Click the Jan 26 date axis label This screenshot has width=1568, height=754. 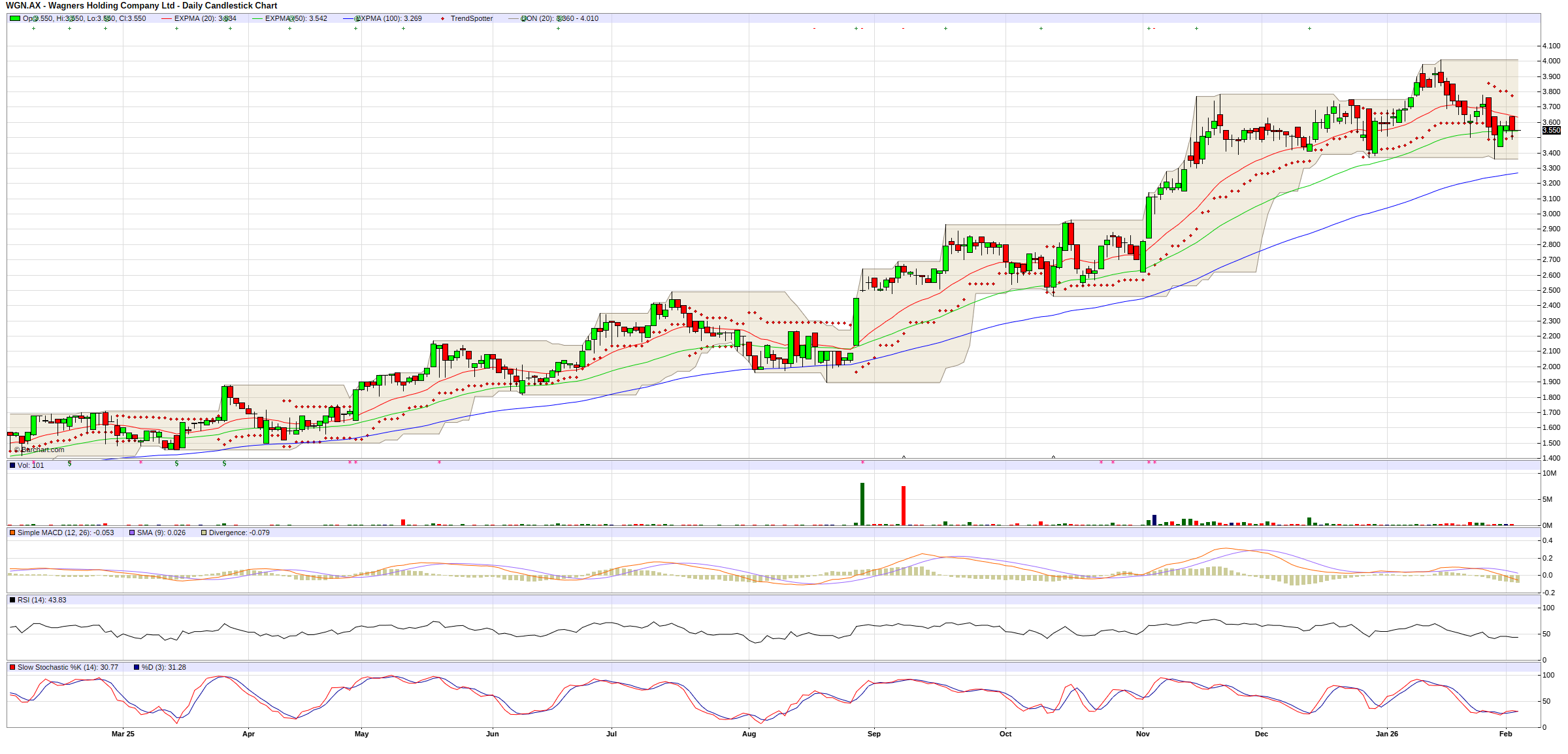(1387, 734)
